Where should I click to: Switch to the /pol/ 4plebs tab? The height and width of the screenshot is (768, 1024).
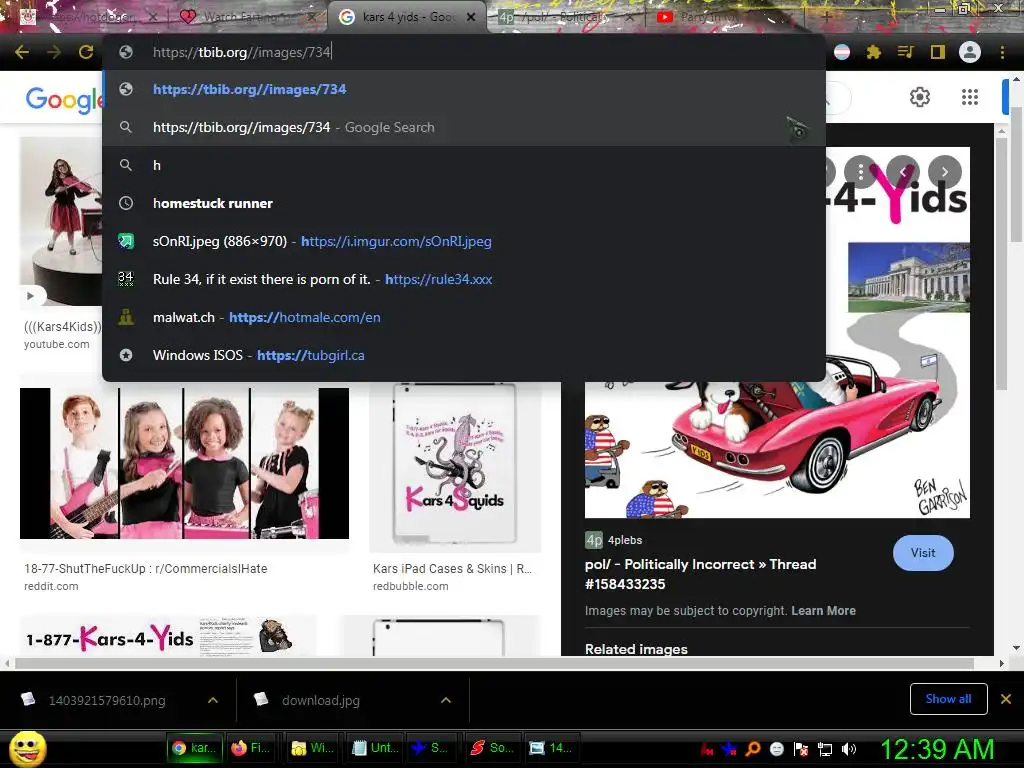pos(564,17)
